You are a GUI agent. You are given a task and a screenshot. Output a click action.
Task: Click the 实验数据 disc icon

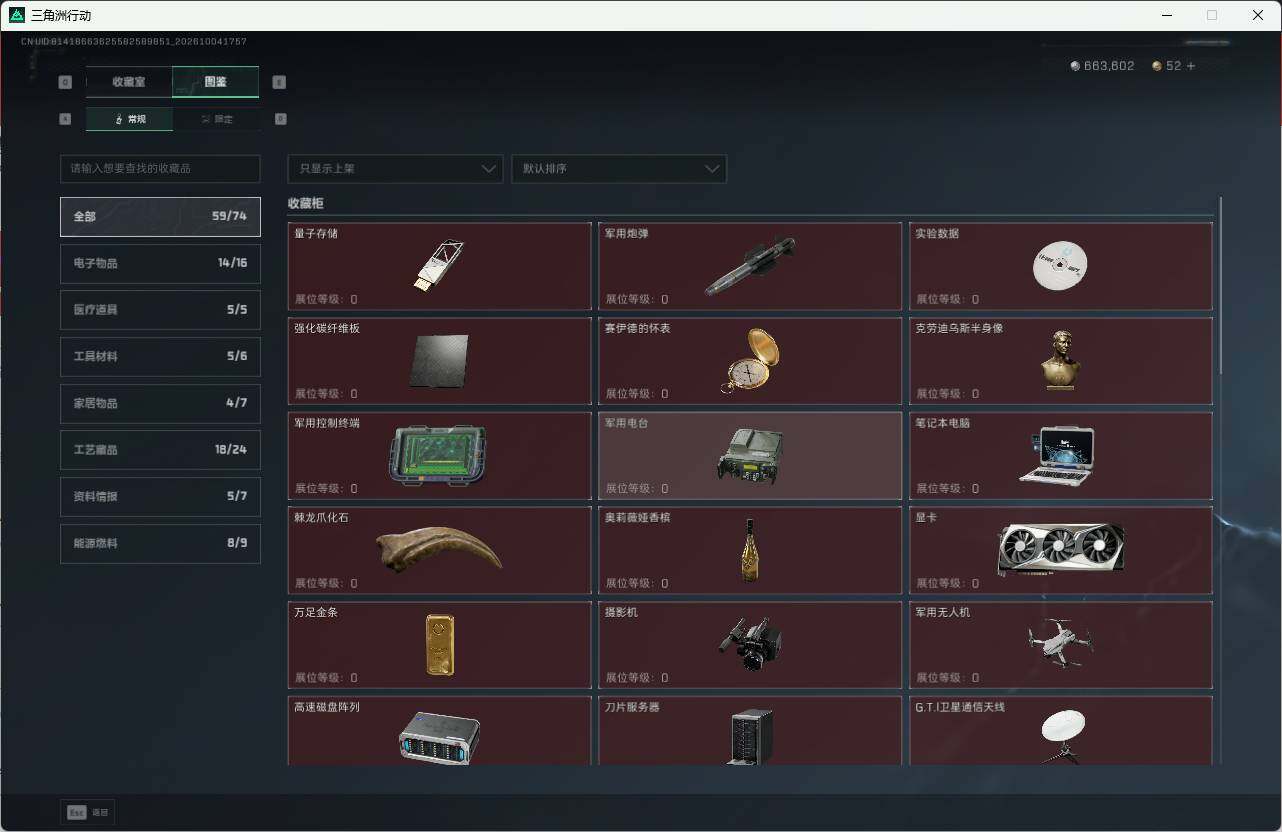(x=1060, y=266)
